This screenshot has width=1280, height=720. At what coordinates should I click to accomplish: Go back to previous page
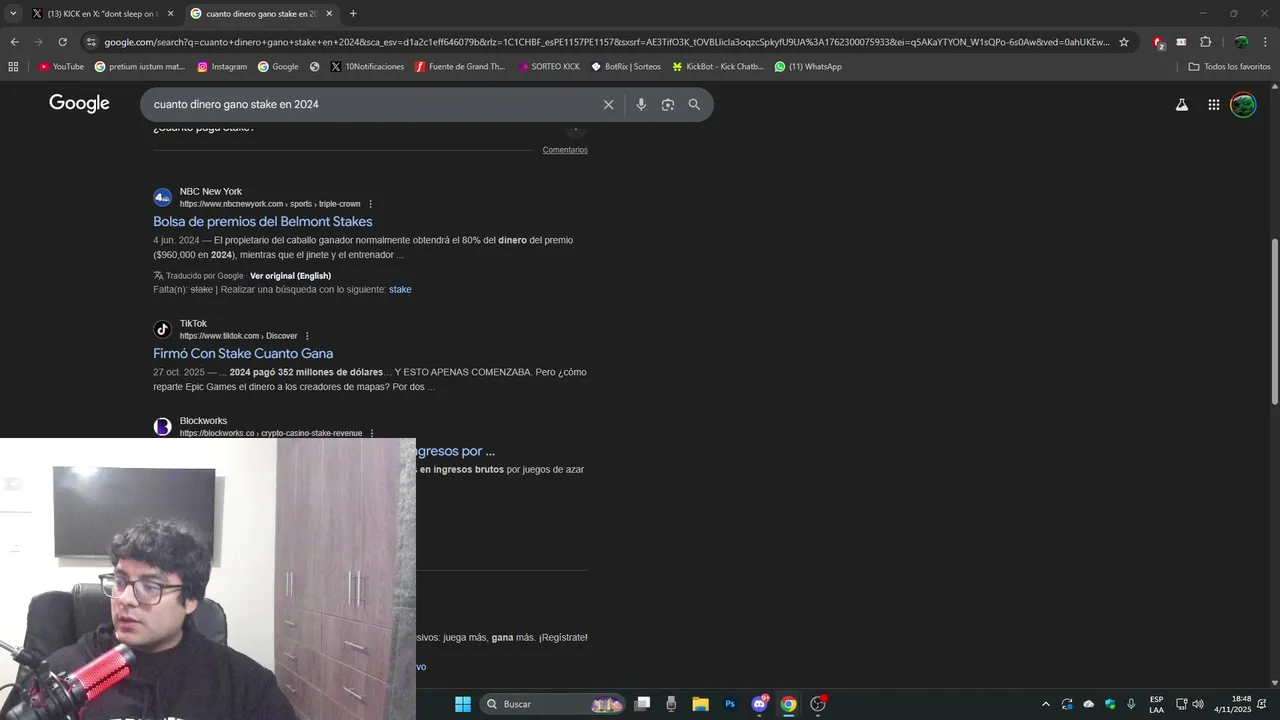[14, 42]
